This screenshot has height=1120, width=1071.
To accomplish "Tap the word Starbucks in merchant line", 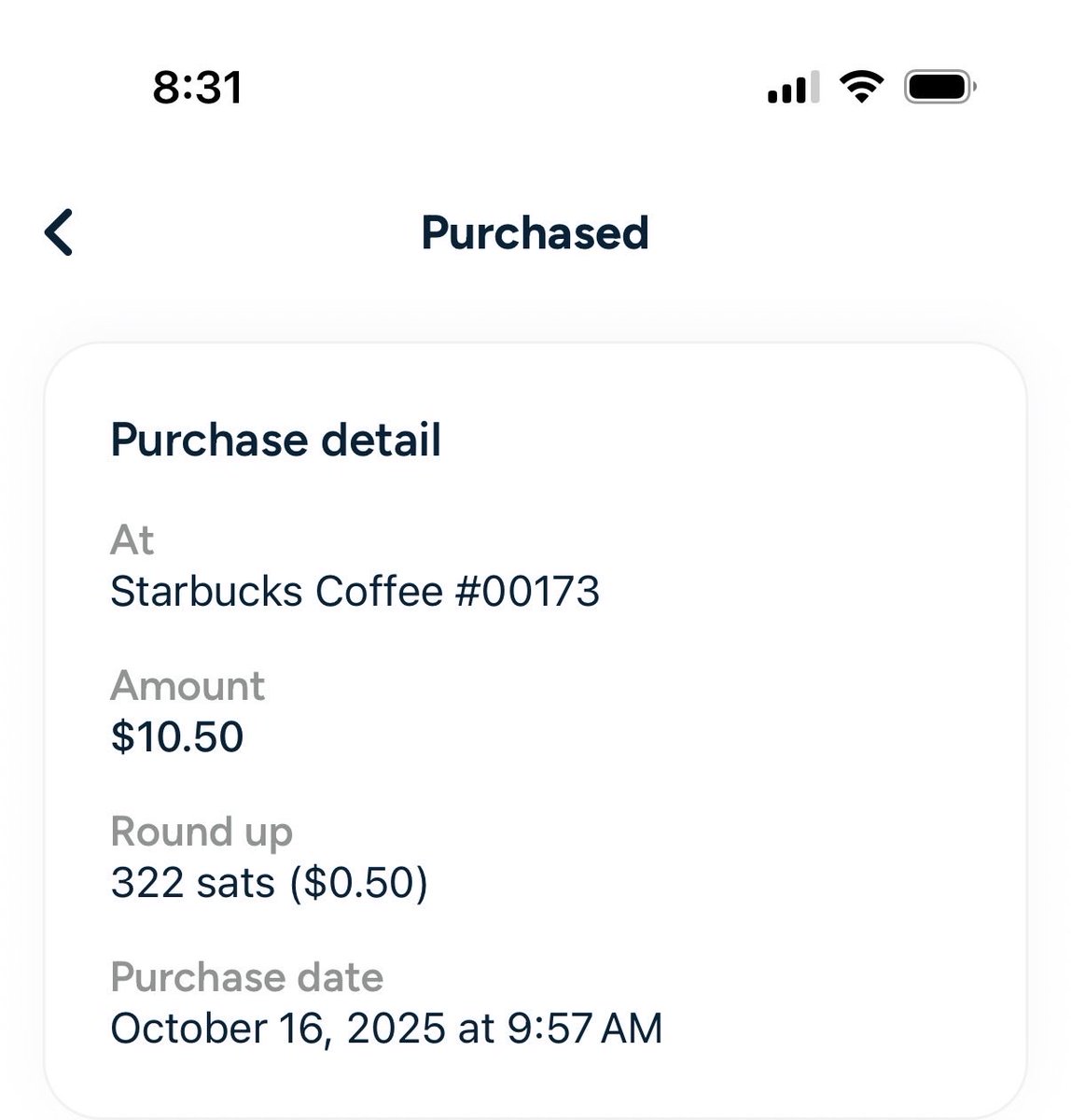I will (206, 592).
